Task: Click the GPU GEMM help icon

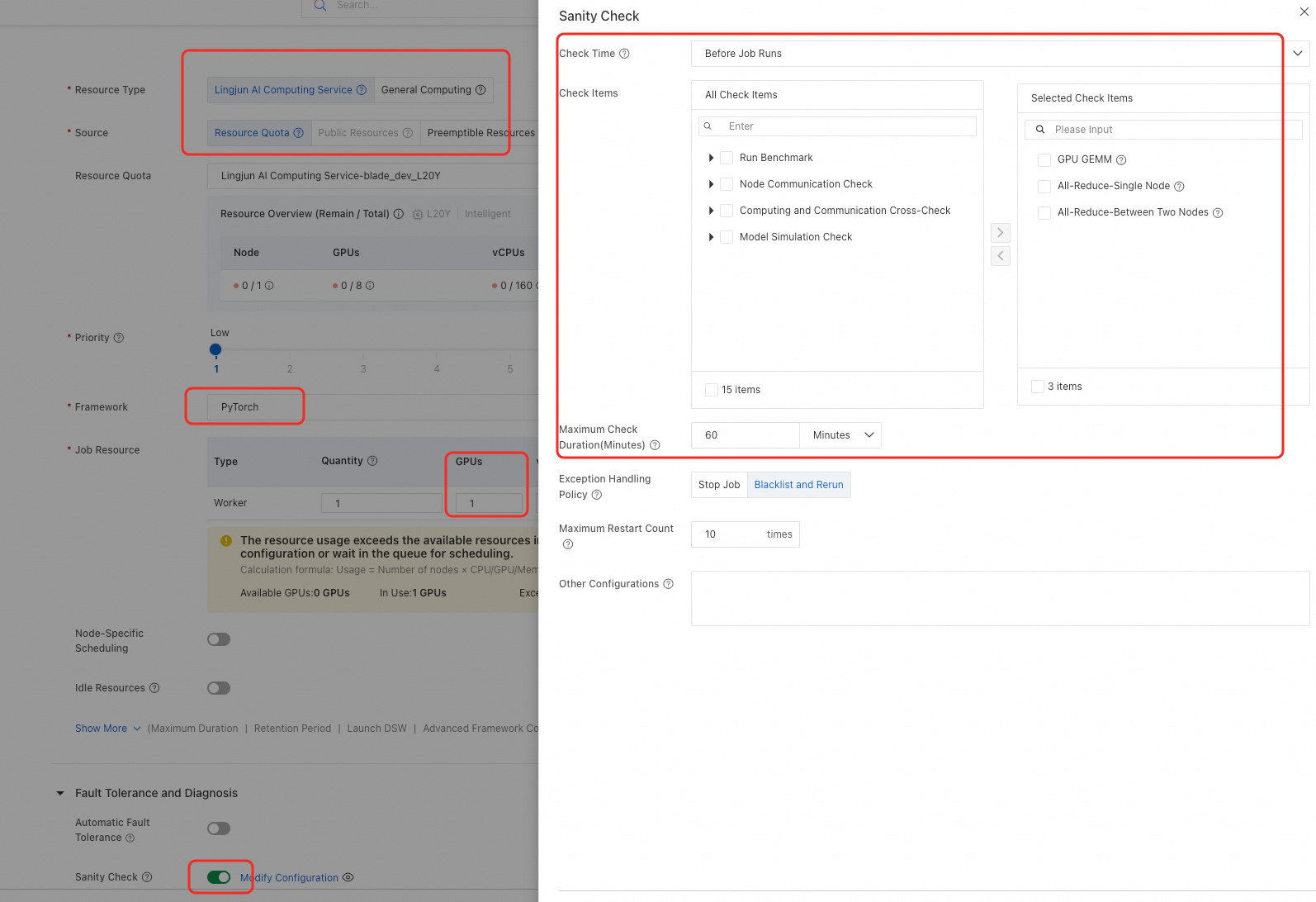Action: click(x=1121, y=160)
